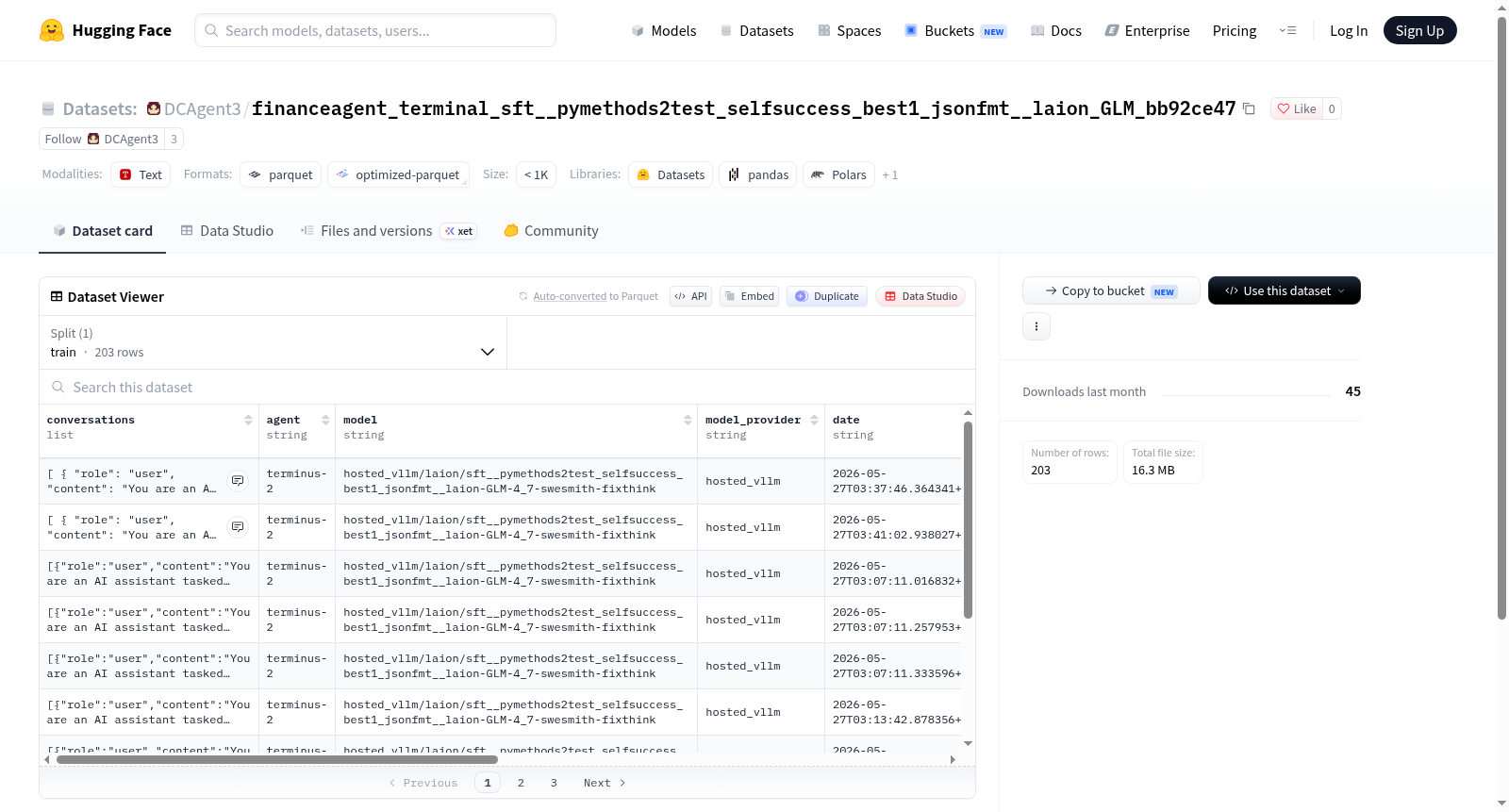The width and height of the screenshot is (1509, 812).
Task: Click the horizontal table scrollbar thumb
Action: pyautogui.click(x=276, y=759)
